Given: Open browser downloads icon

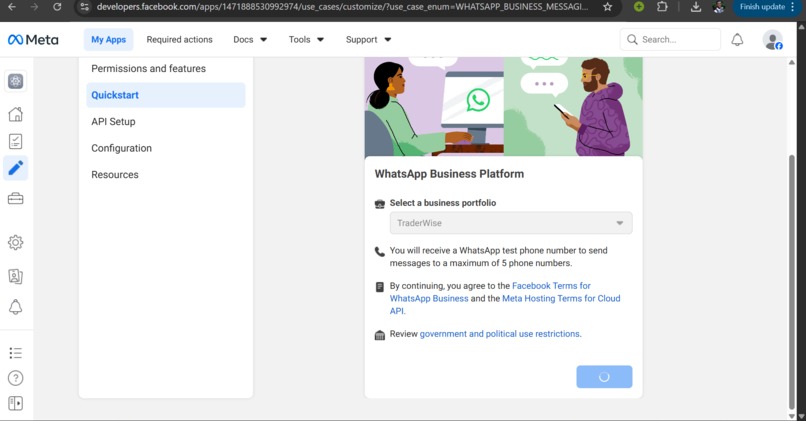Looking at the screenshot, I should (695, 7).
